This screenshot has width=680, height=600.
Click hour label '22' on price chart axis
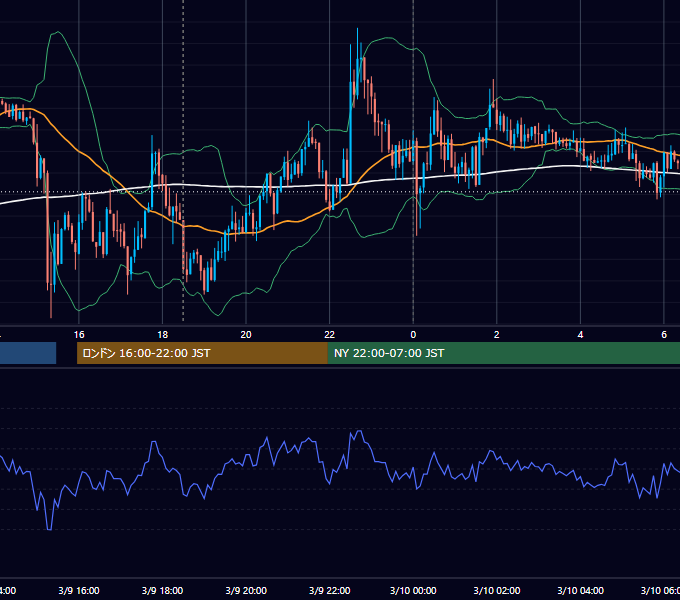point(330,335)
